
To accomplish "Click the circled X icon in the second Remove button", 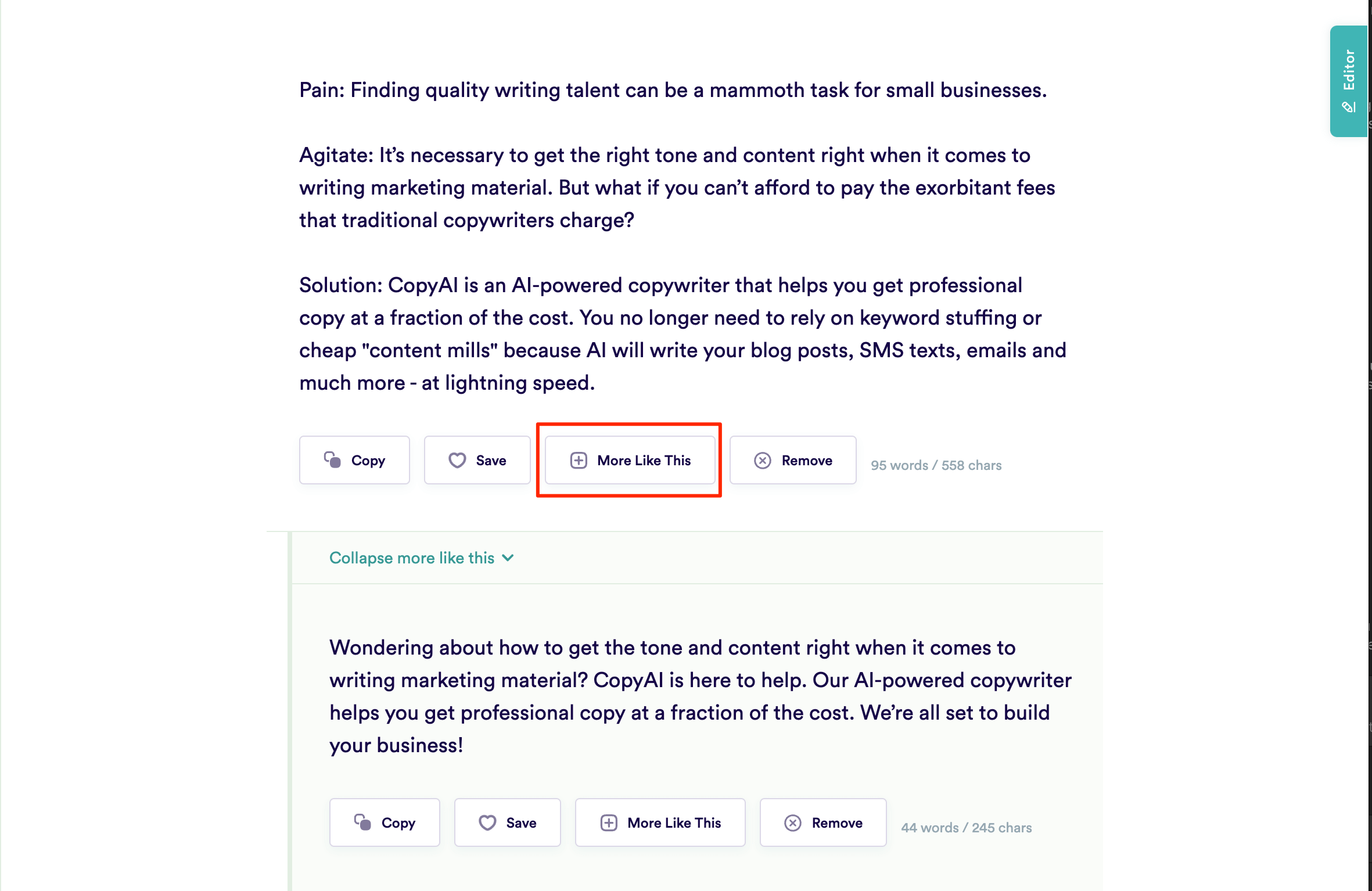I will (792, 822).
